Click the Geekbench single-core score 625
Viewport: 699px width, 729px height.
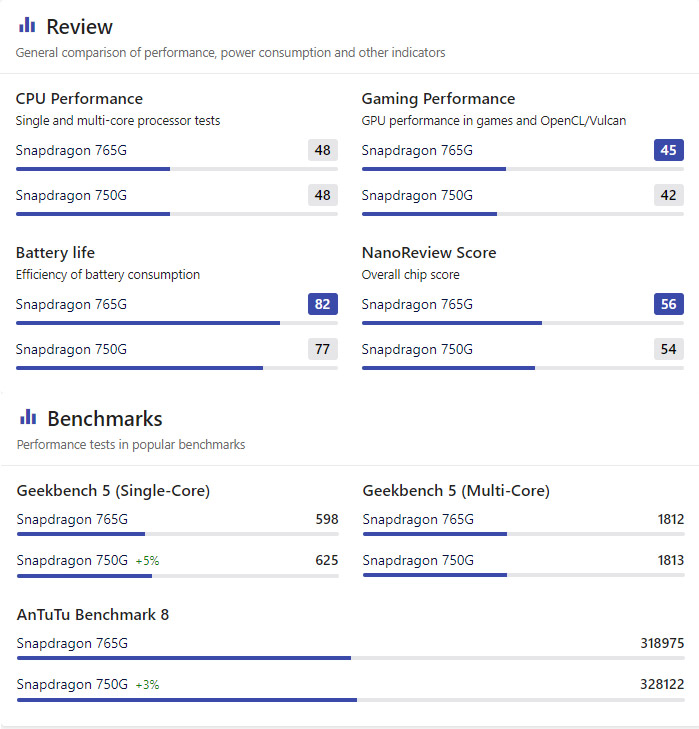327,560
